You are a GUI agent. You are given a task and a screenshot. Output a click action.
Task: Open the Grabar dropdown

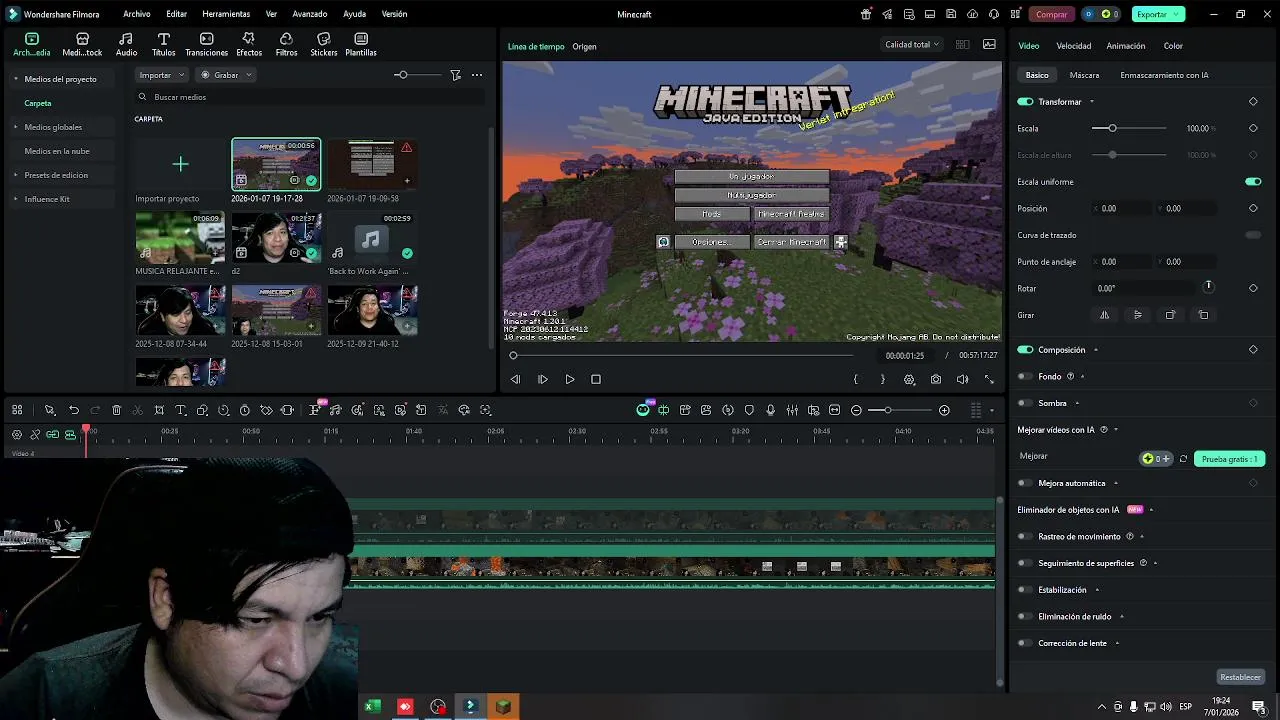pos(226,75)
